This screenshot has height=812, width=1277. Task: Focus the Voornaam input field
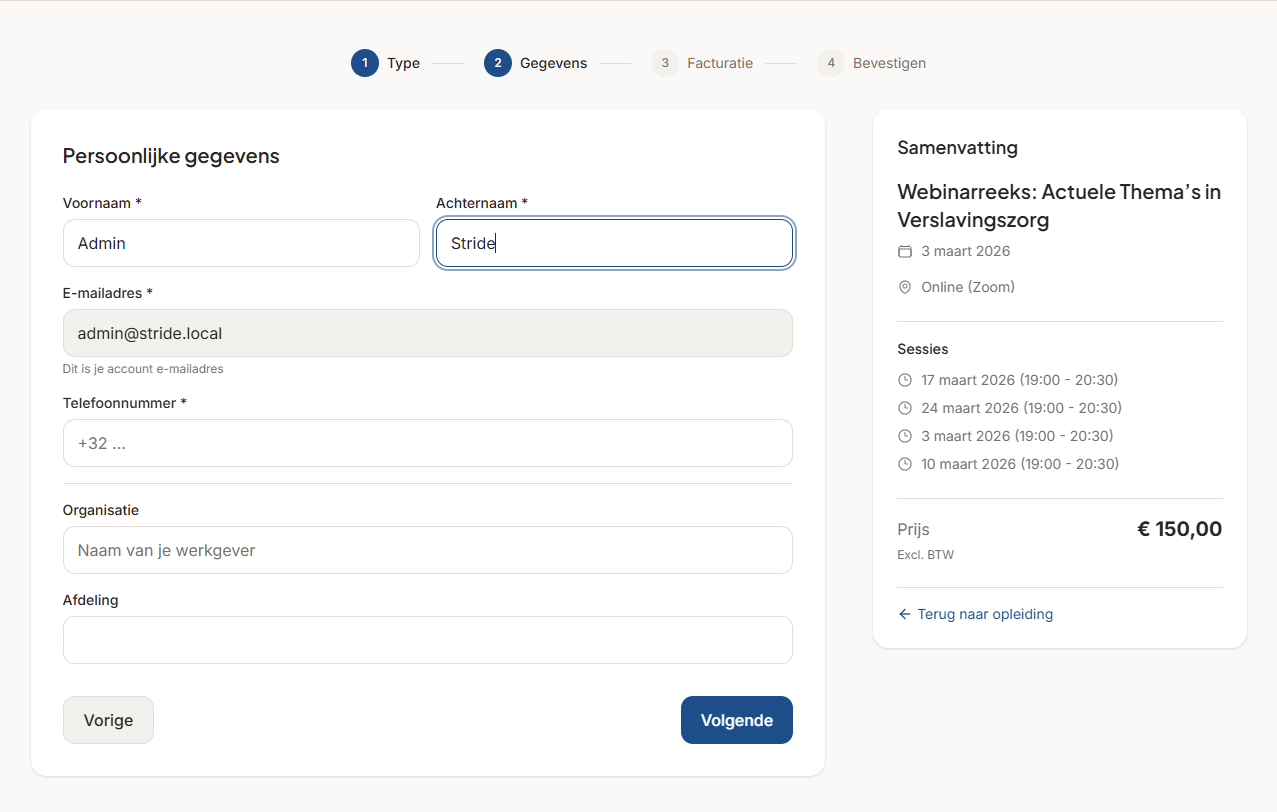(x=241, y=243)
